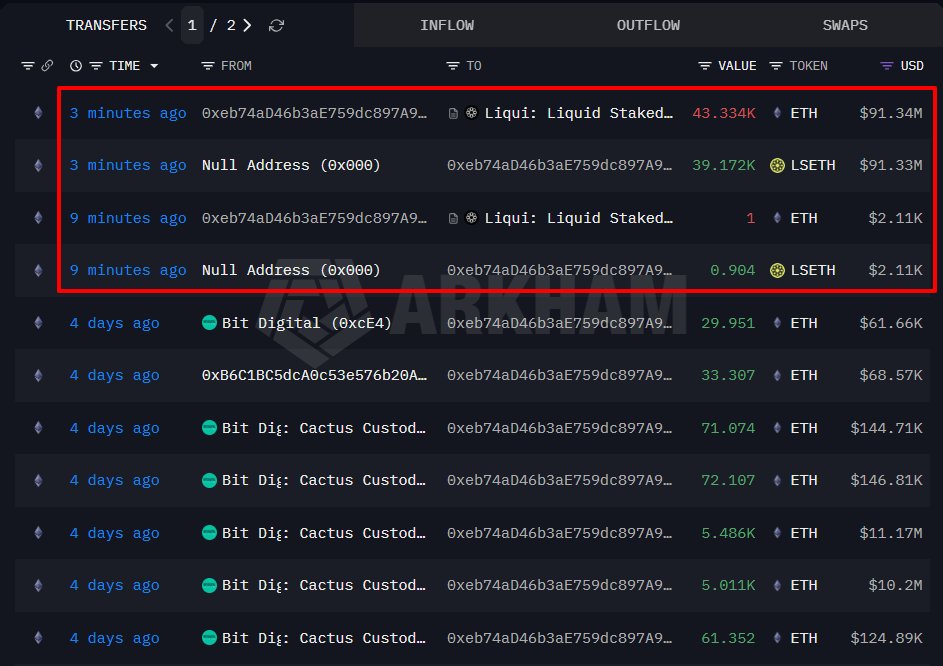943x666 pixels.
Task: Click Liqui logo icon in $2.11K ETH row
Action: click(472, 217)
